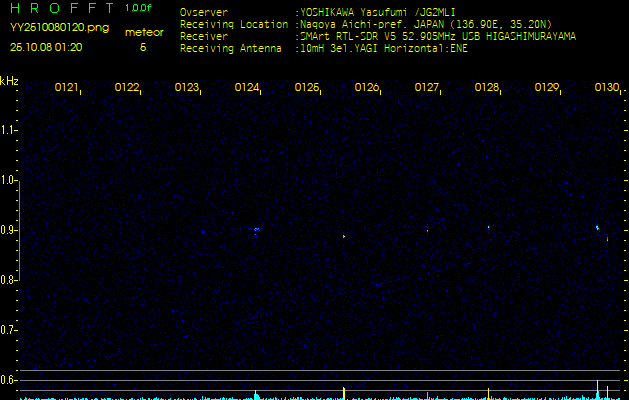629x400 pixels.
Task: Click the 0130 time marker
Action: [x=607, y=87]
